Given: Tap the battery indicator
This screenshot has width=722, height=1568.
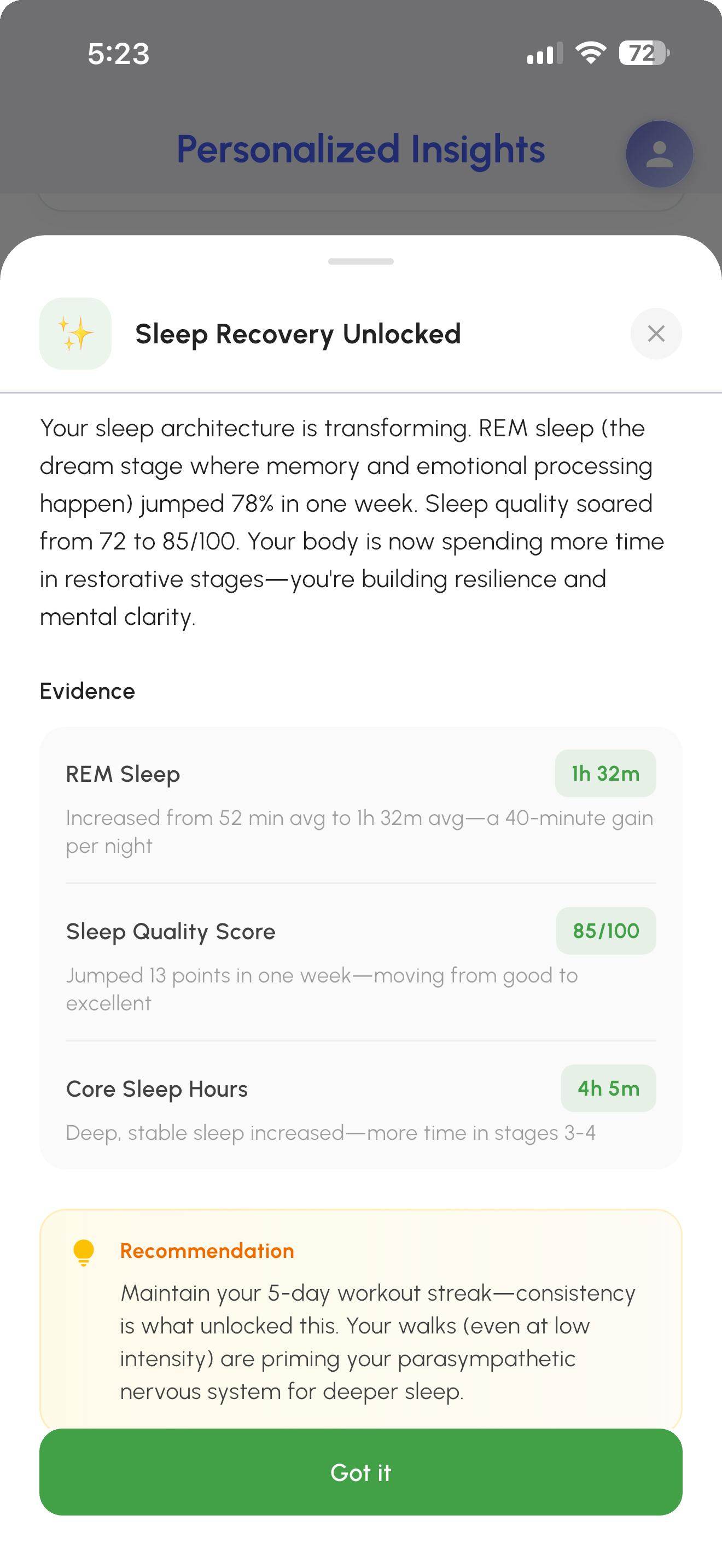Looking at the screenshot, I should pyautogui.click(x=643, y=53).
